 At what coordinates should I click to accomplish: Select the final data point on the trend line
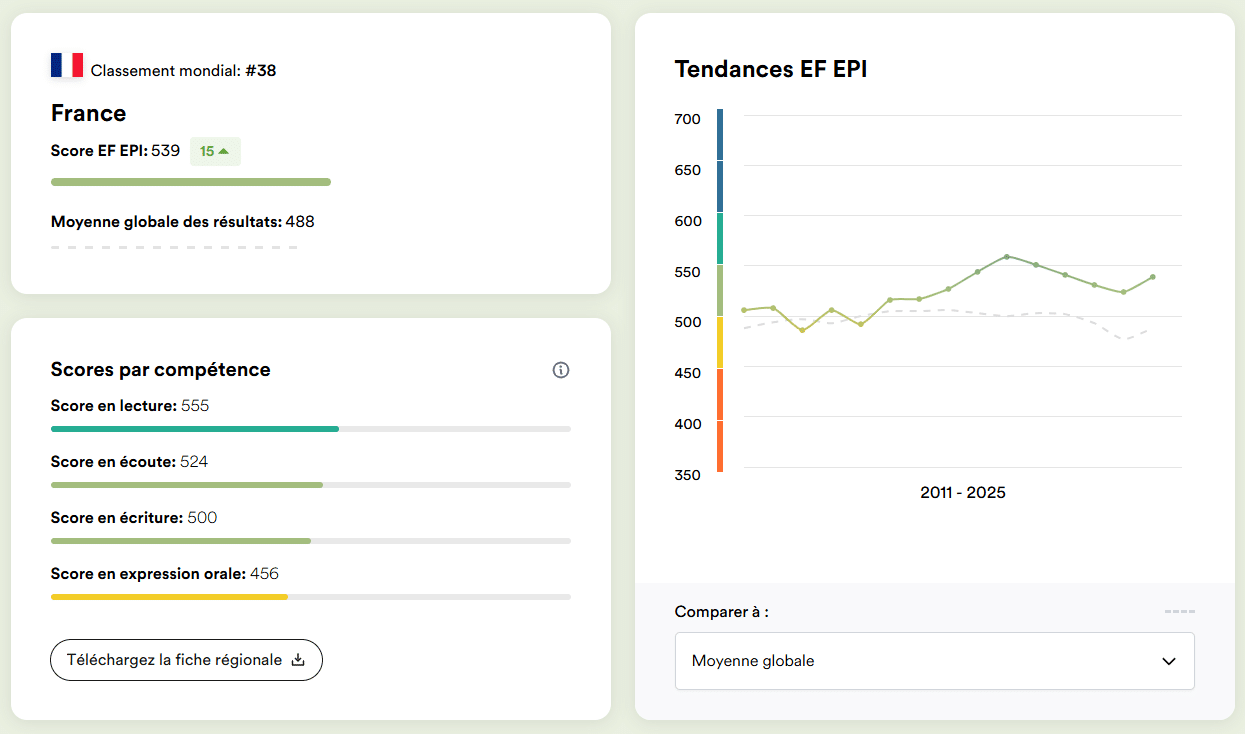pos(1153,277)
